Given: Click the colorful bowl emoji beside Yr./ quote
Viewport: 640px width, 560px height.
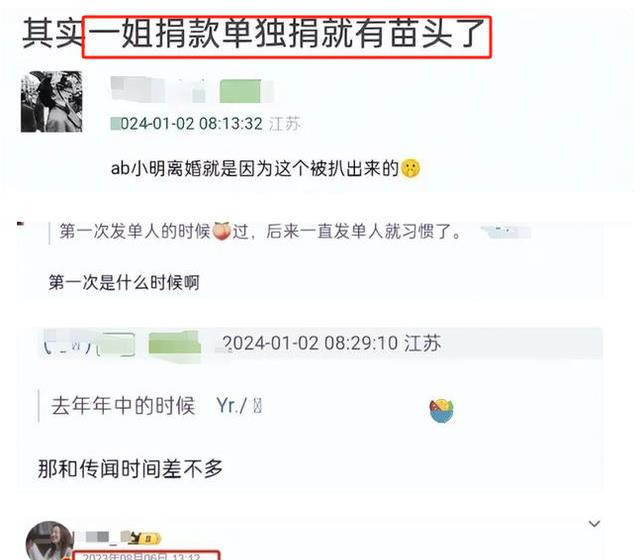Looking at the screenshot, I should pos(441,411).
